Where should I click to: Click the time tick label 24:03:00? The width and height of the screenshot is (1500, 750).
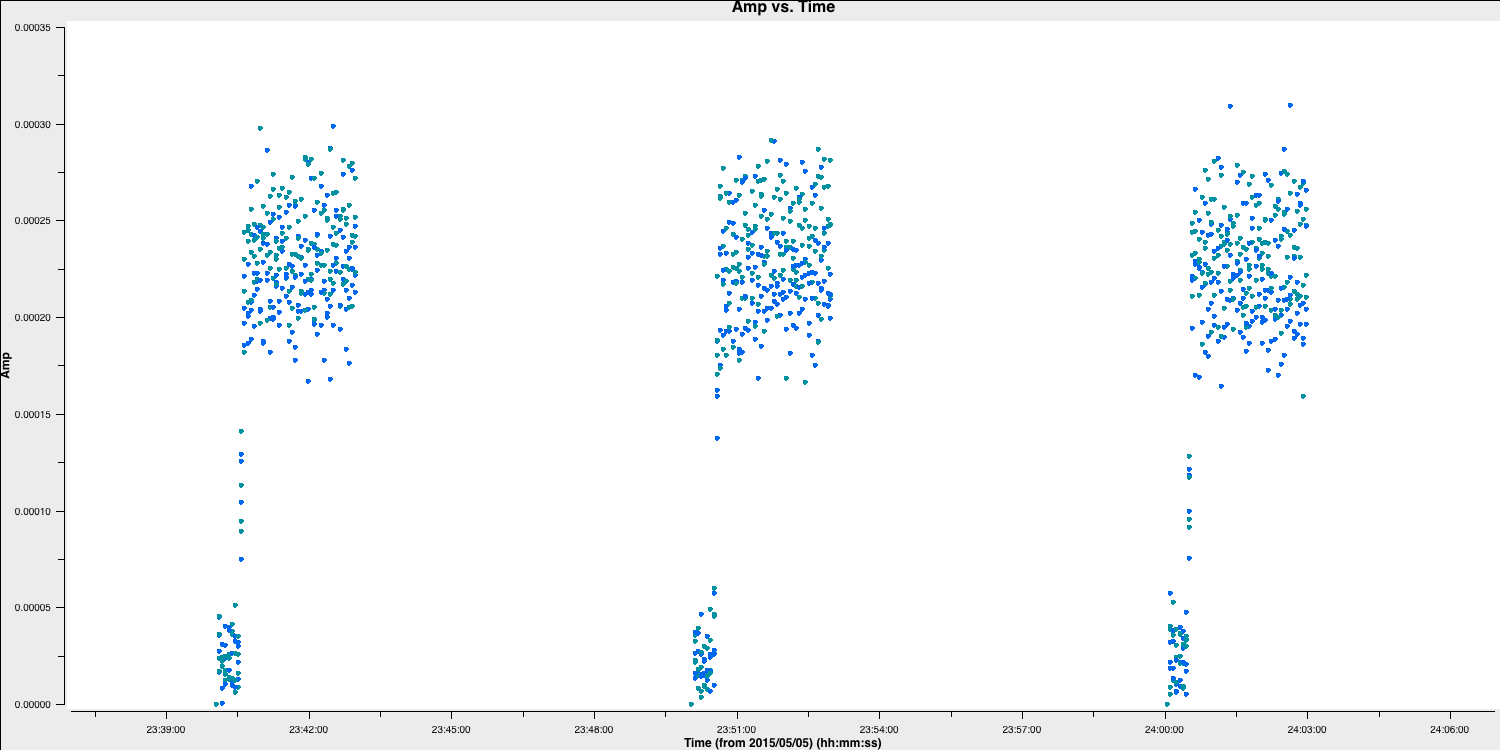coord(1307,729)
